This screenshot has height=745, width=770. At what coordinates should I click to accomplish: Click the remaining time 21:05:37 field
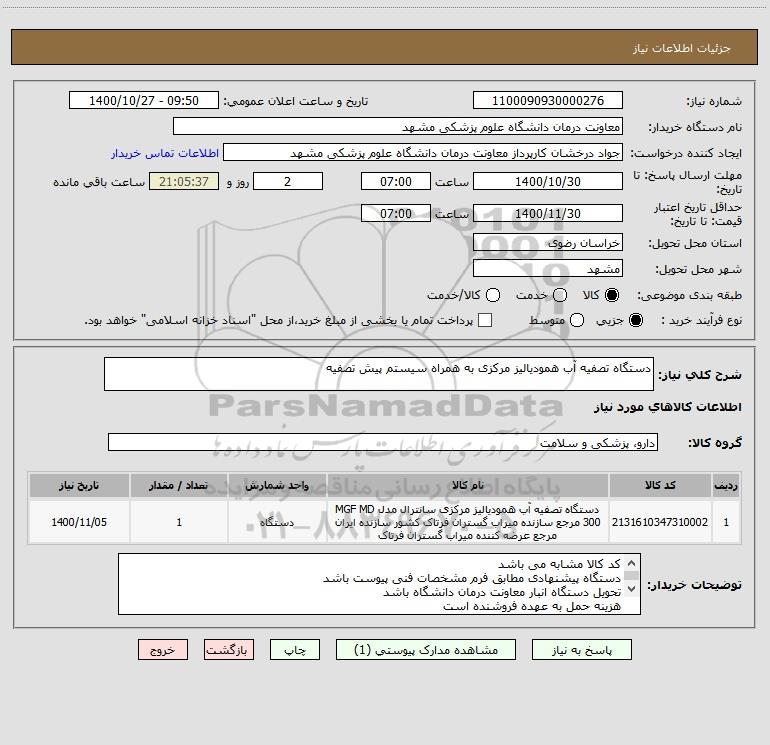pos(184,181)
